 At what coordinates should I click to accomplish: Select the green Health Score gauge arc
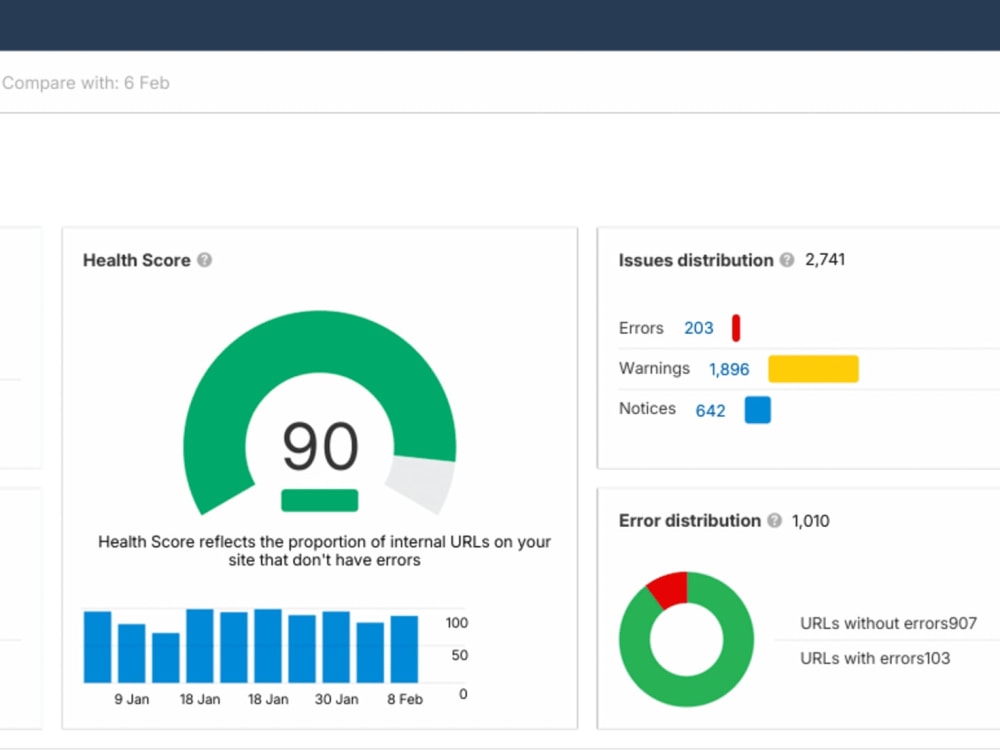point(319,341)
